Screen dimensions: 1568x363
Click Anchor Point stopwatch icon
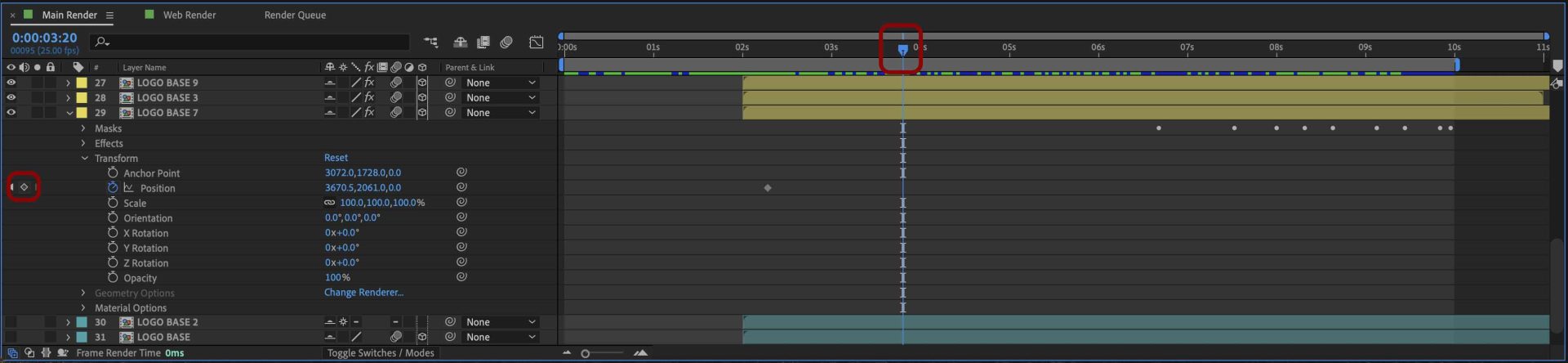113,173
